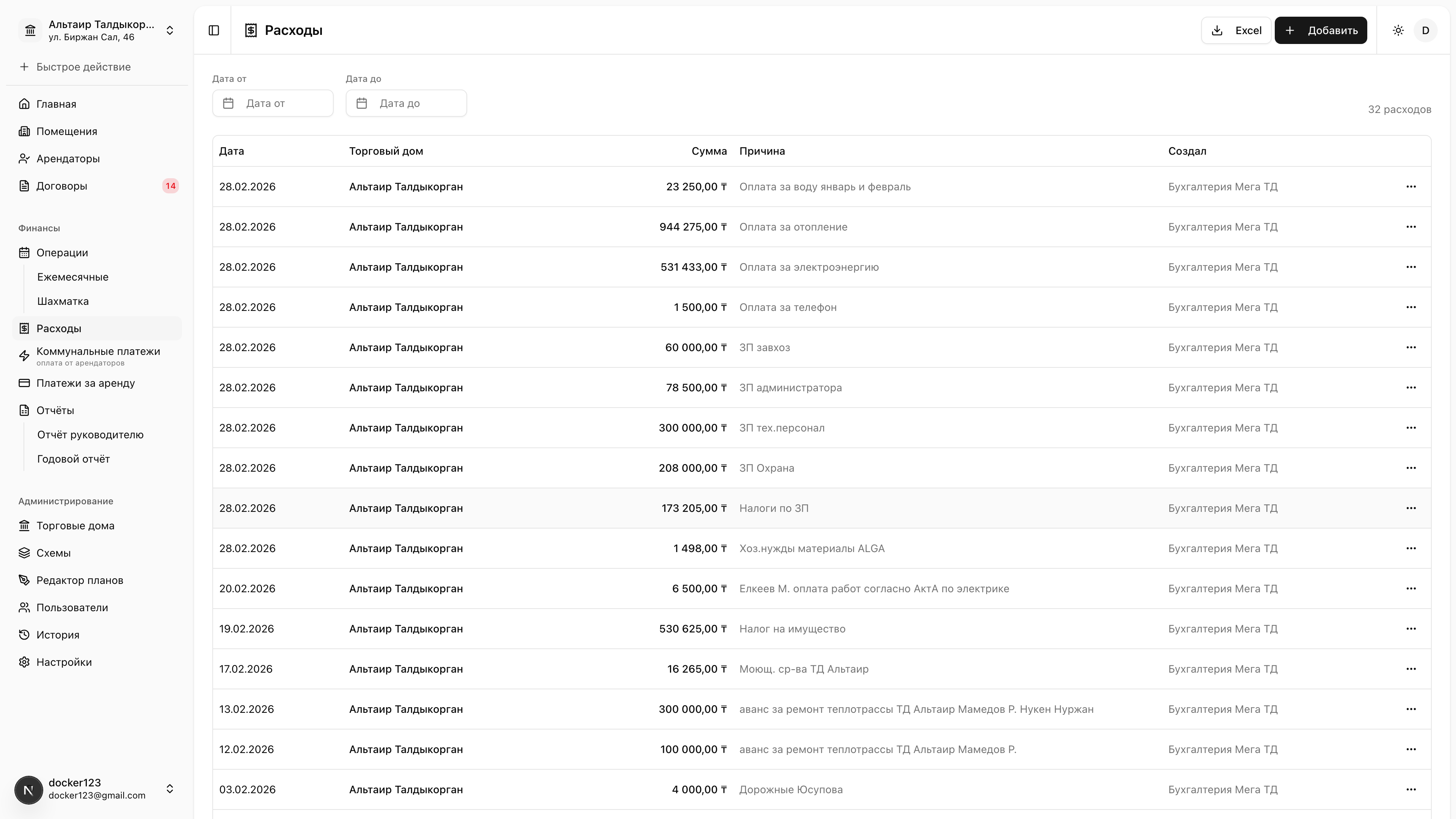1456x819 pixels.
Task: Open the Дата до date picker
Action: coord(406,104)
